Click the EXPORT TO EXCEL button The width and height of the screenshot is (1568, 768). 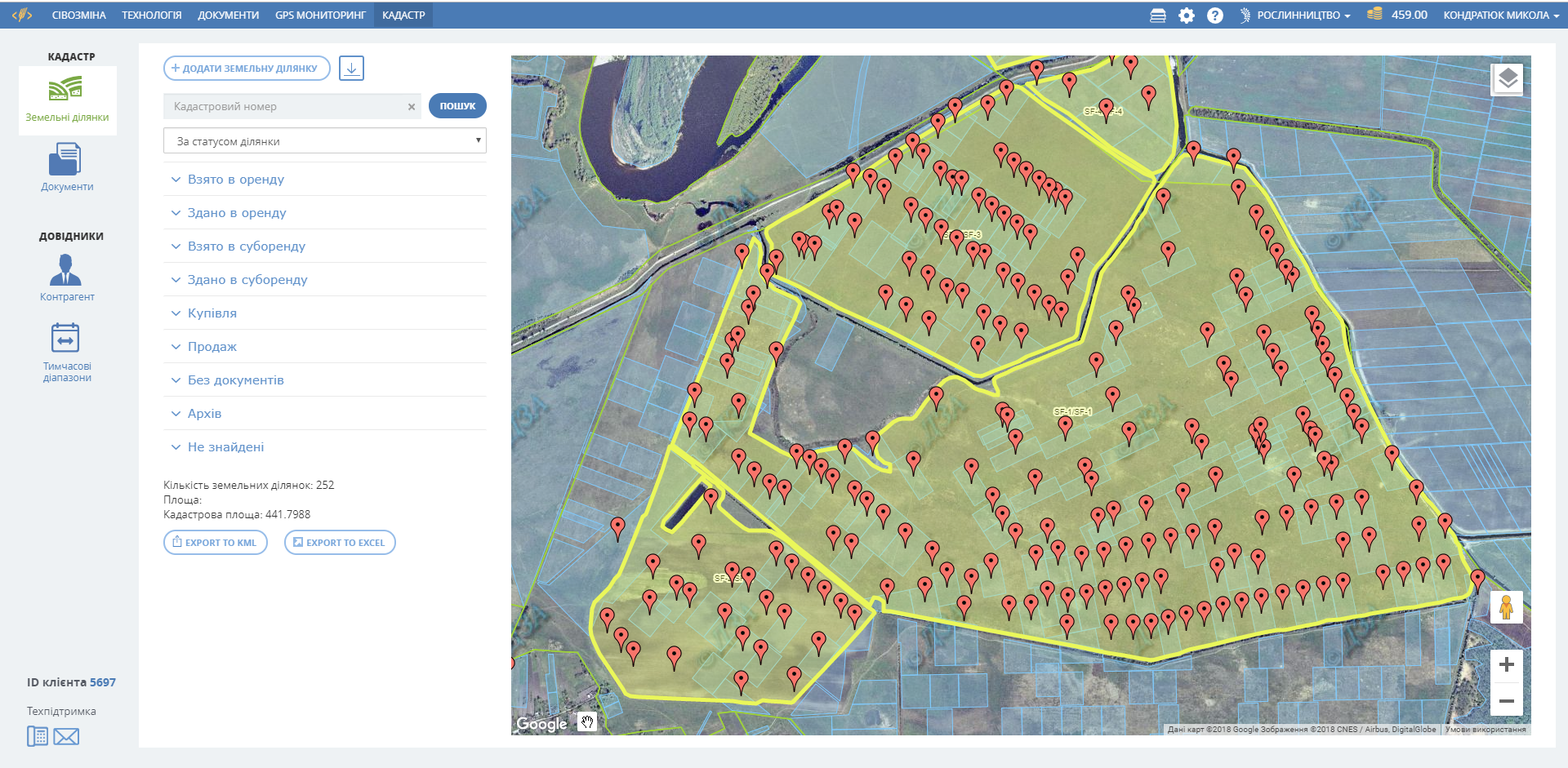pyautogui.click(x=340, y=543)
